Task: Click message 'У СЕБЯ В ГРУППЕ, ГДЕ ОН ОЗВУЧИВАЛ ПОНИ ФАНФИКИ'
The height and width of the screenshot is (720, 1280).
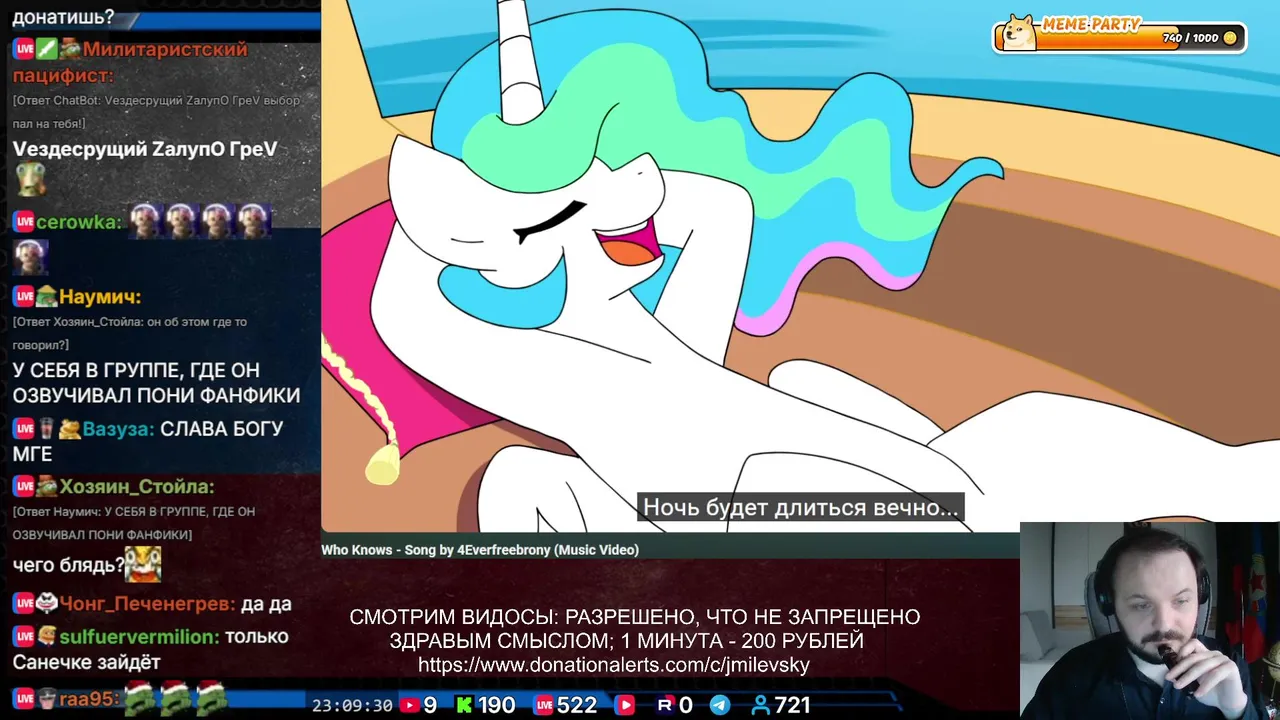Action: pos(156,382)
